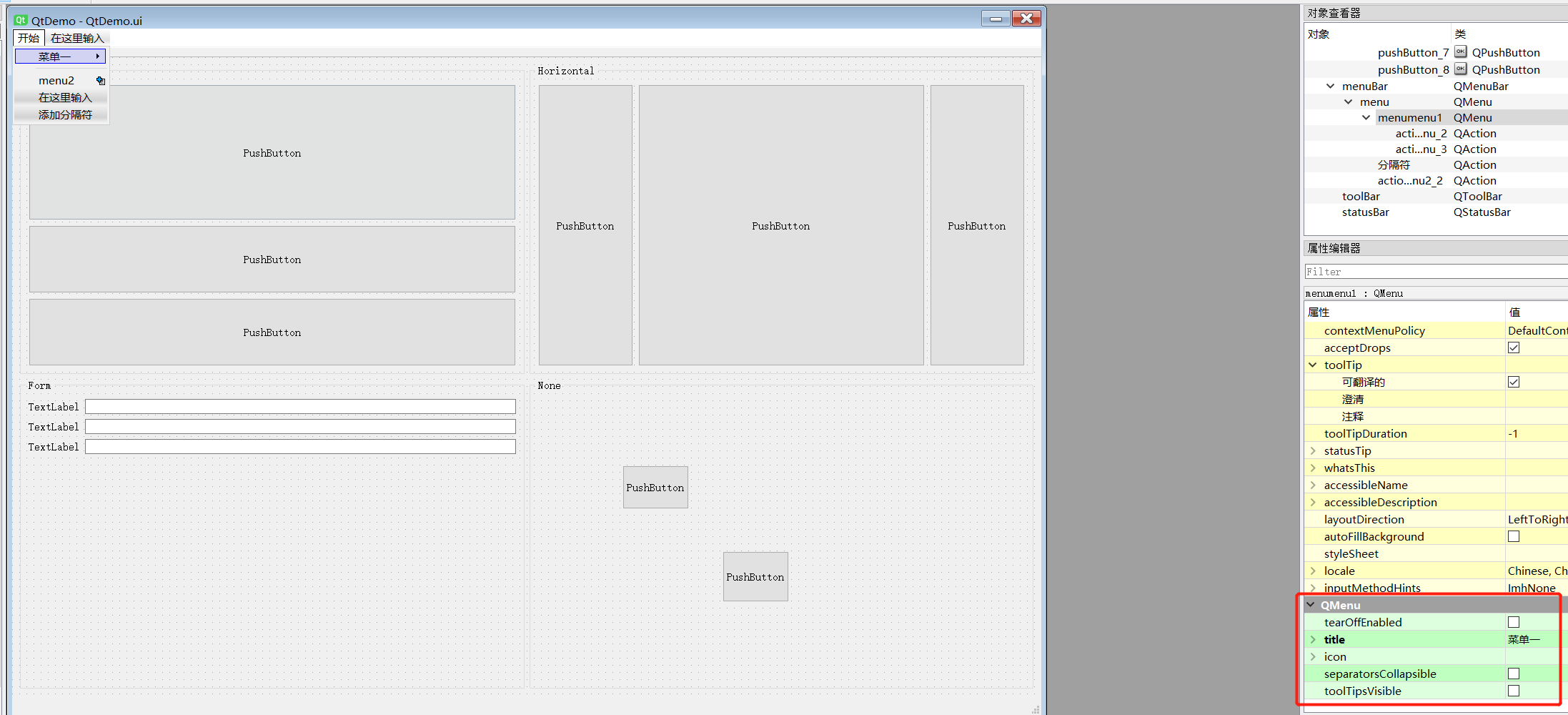Click the submenu arrow on 菜单一 menu entry
Image resolution: width=1568 pixels, height=715 pixels.
pos(97,56)
